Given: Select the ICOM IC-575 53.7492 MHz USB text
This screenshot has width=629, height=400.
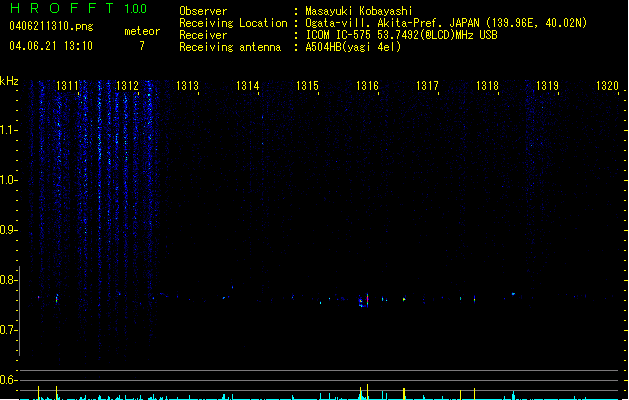Looking at the screenshot, I should coord(401,35).
